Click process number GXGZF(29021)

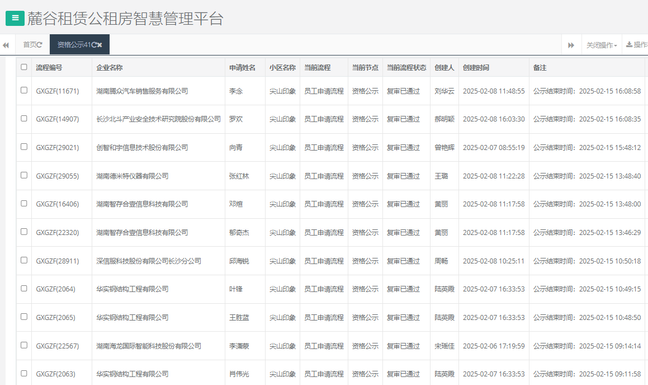57,147
